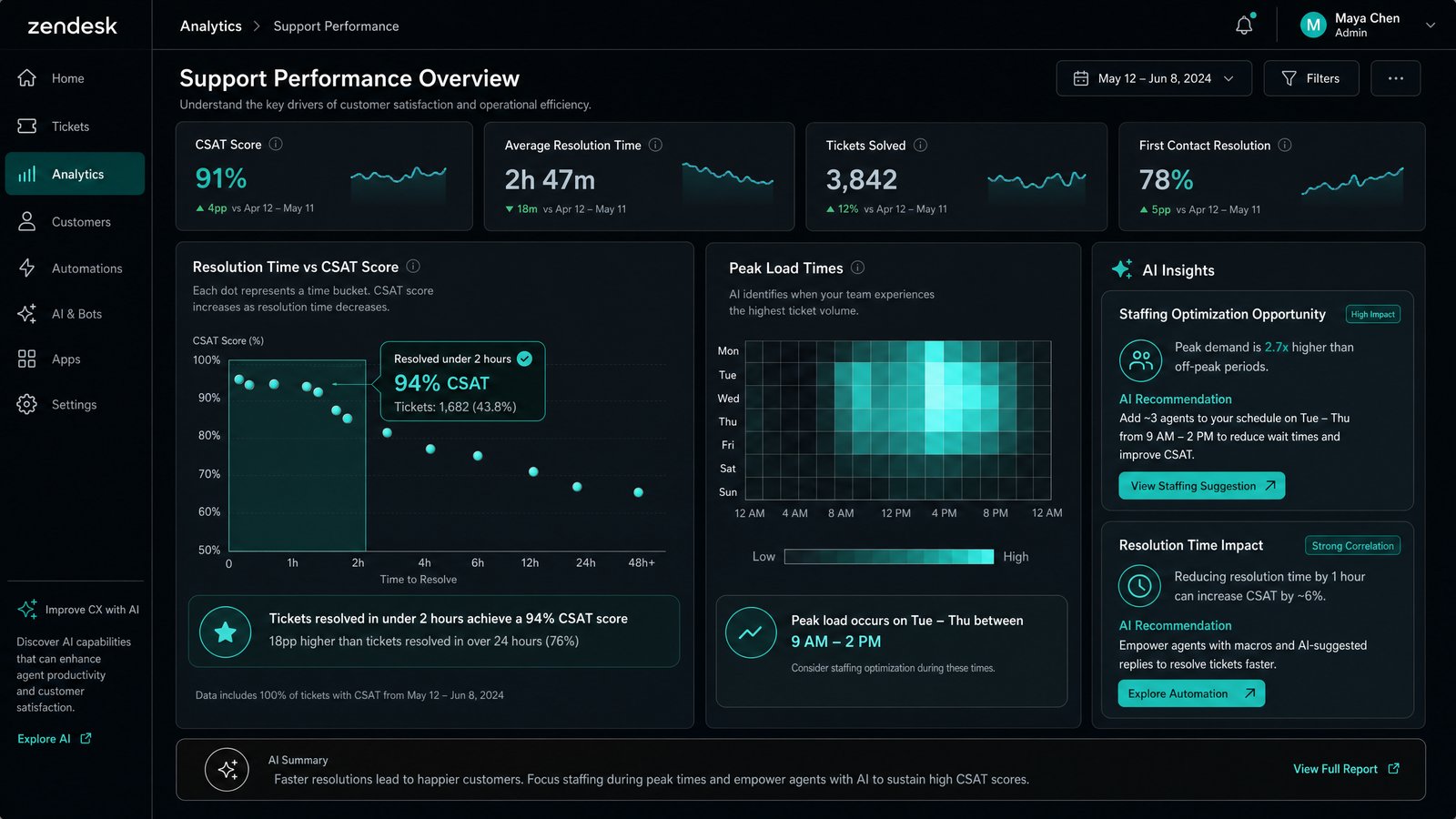Viewport: 1456px width, 819px height.
Task: Click the 2.7x peak demand figure
Action: (1276, 347)
